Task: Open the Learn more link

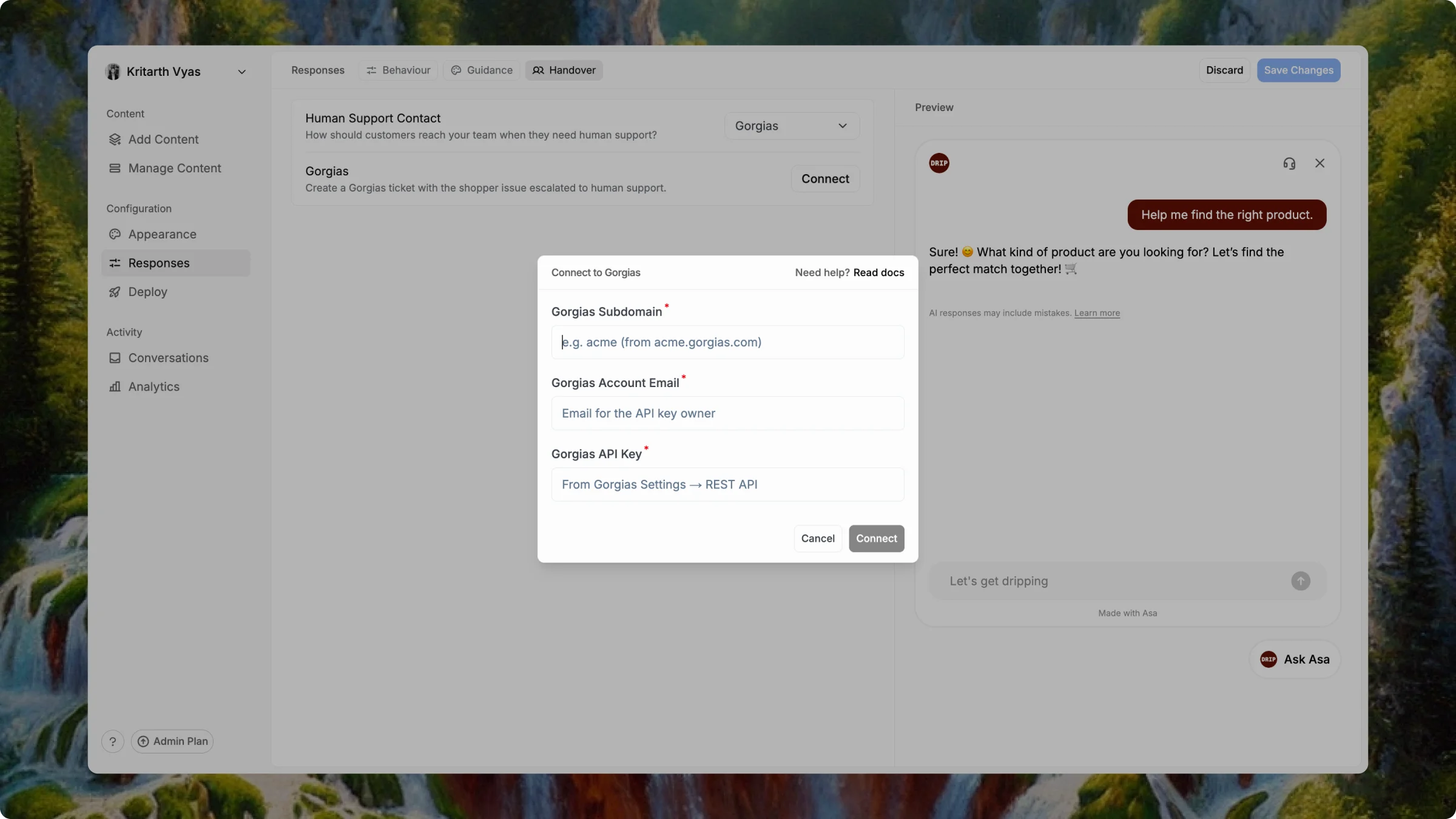Action: click(1097, 313)
